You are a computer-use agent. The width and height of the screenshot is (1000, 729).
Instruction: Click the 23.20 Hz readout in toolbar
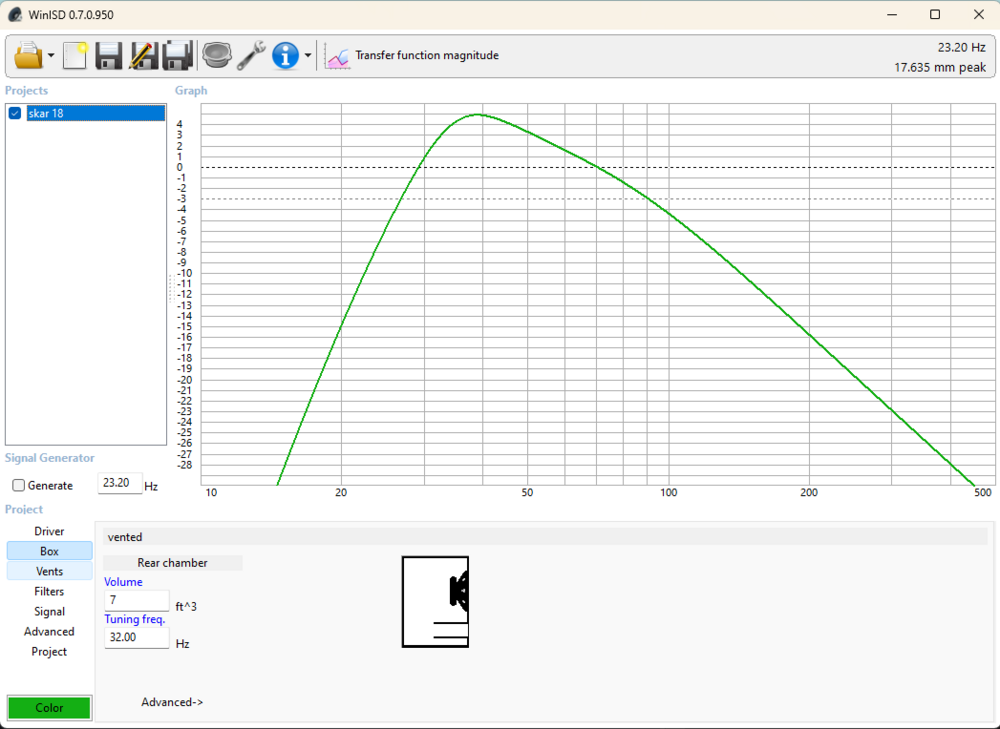coord(962,47)
